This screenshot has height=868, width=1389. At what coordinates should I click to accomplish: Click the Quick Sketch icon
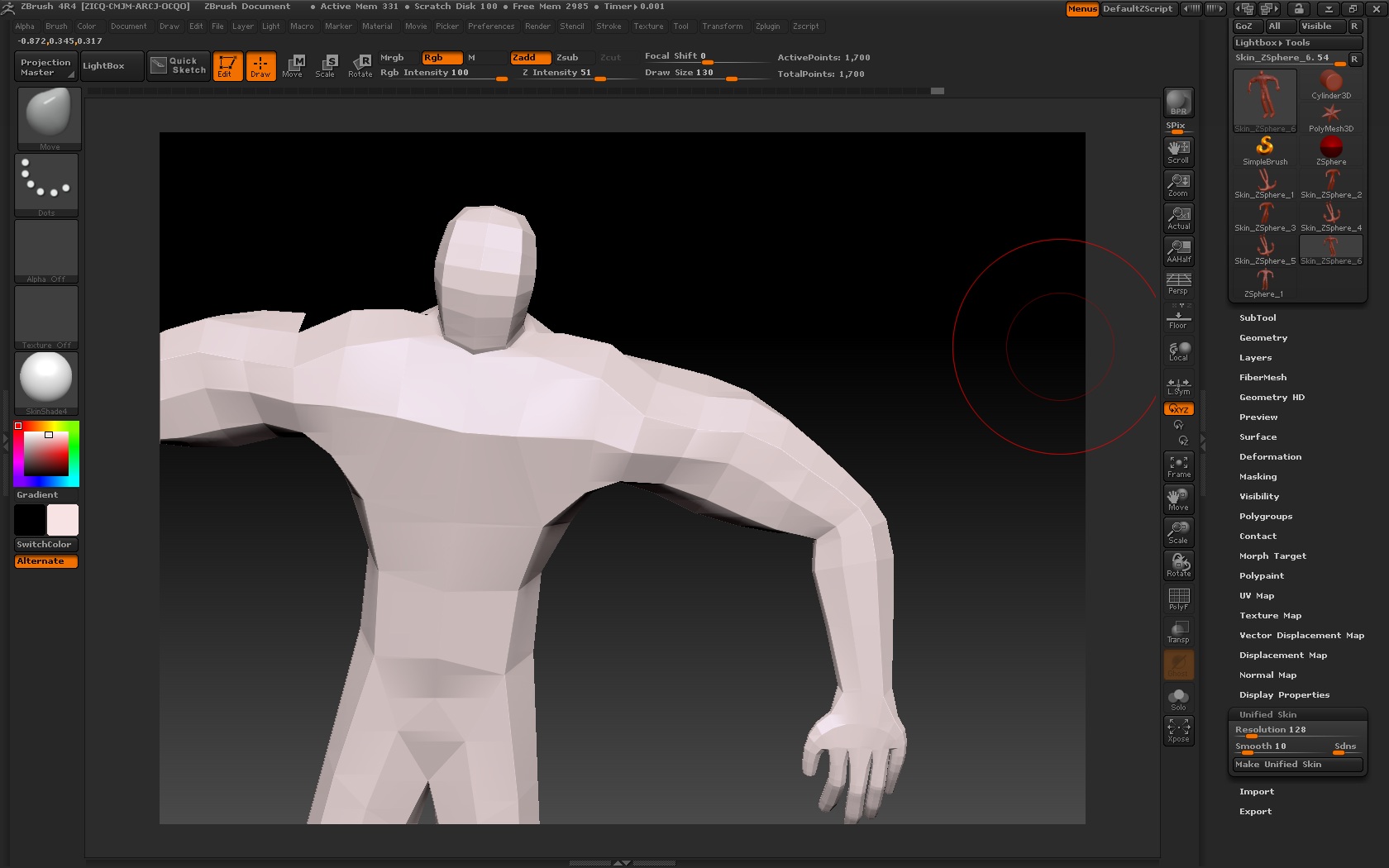pos(179,66)
